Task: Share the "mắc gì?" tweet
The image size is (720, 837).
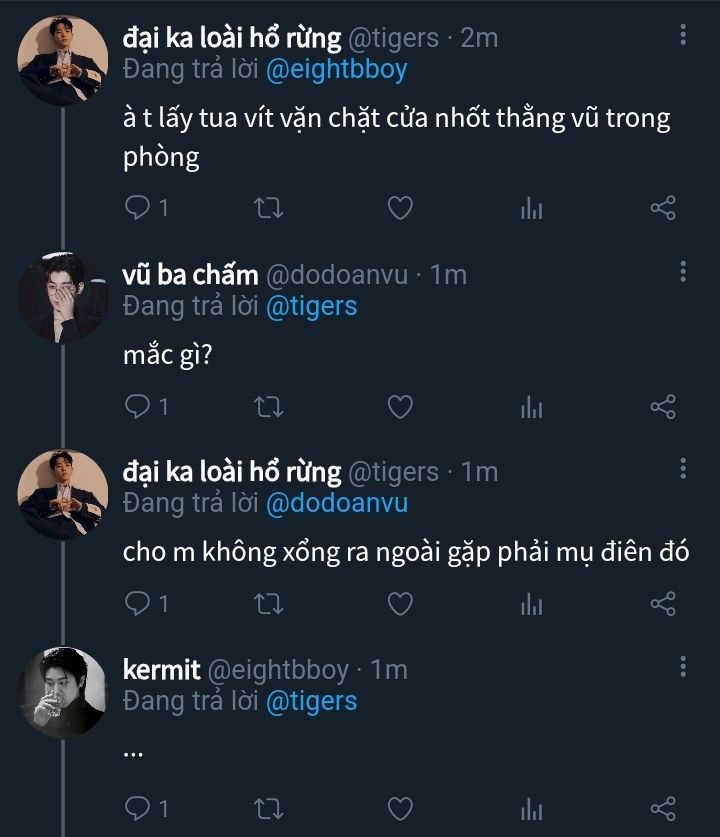Action: coord(663,406)
